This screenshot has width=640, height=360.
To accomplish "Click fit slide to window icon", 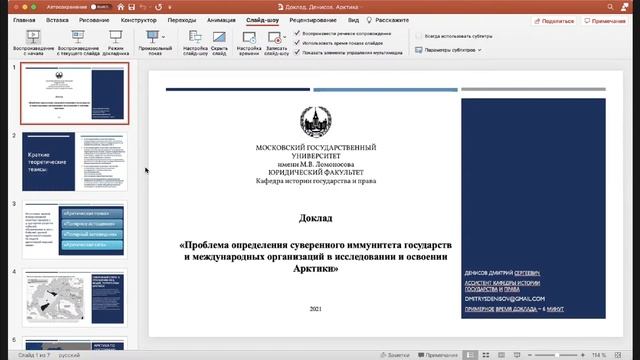I will coord(618,355).
